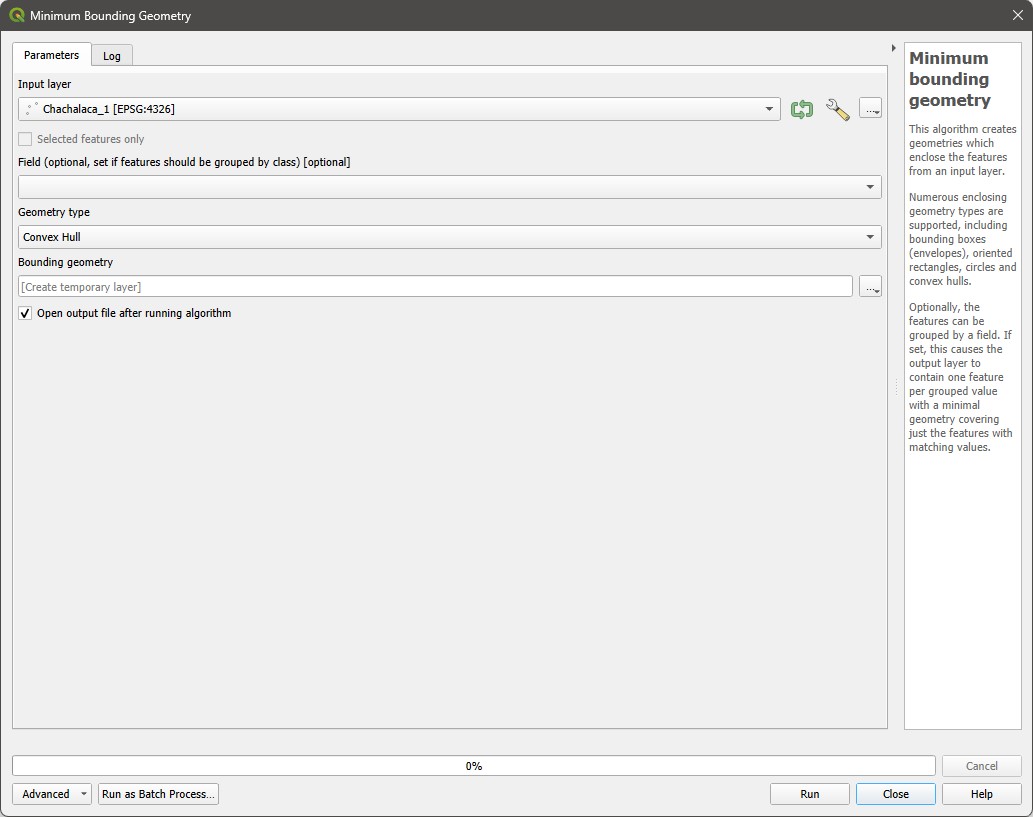Open the Input layer dropdown
Screen dimensions: 1033x817
(399, 109)
